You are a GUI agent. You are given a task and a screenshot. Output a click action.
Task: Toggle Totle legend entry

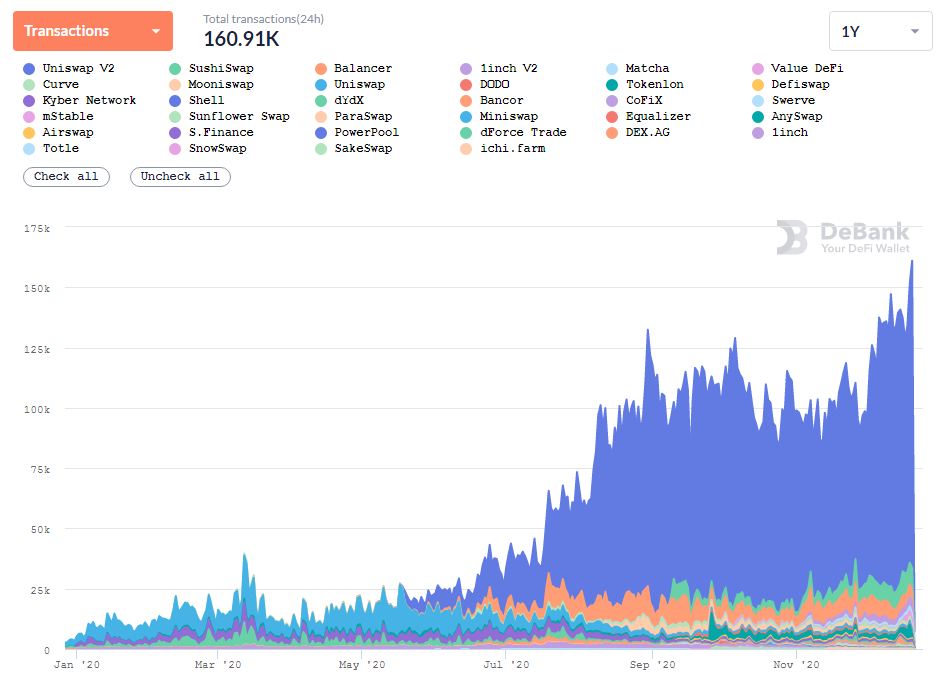[x=50, y=148]
